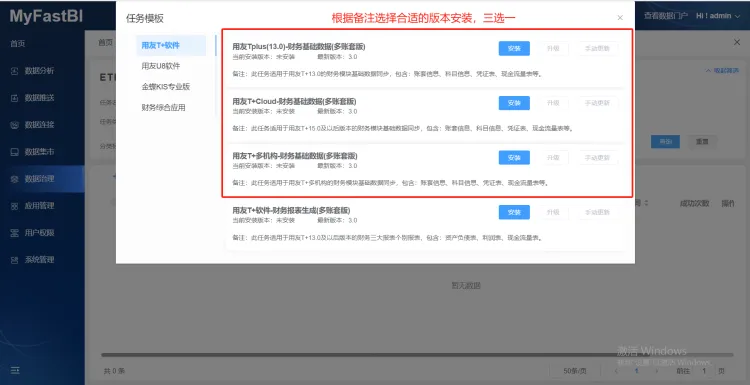Select the 用友T+软件 template category

pos(171,45)
